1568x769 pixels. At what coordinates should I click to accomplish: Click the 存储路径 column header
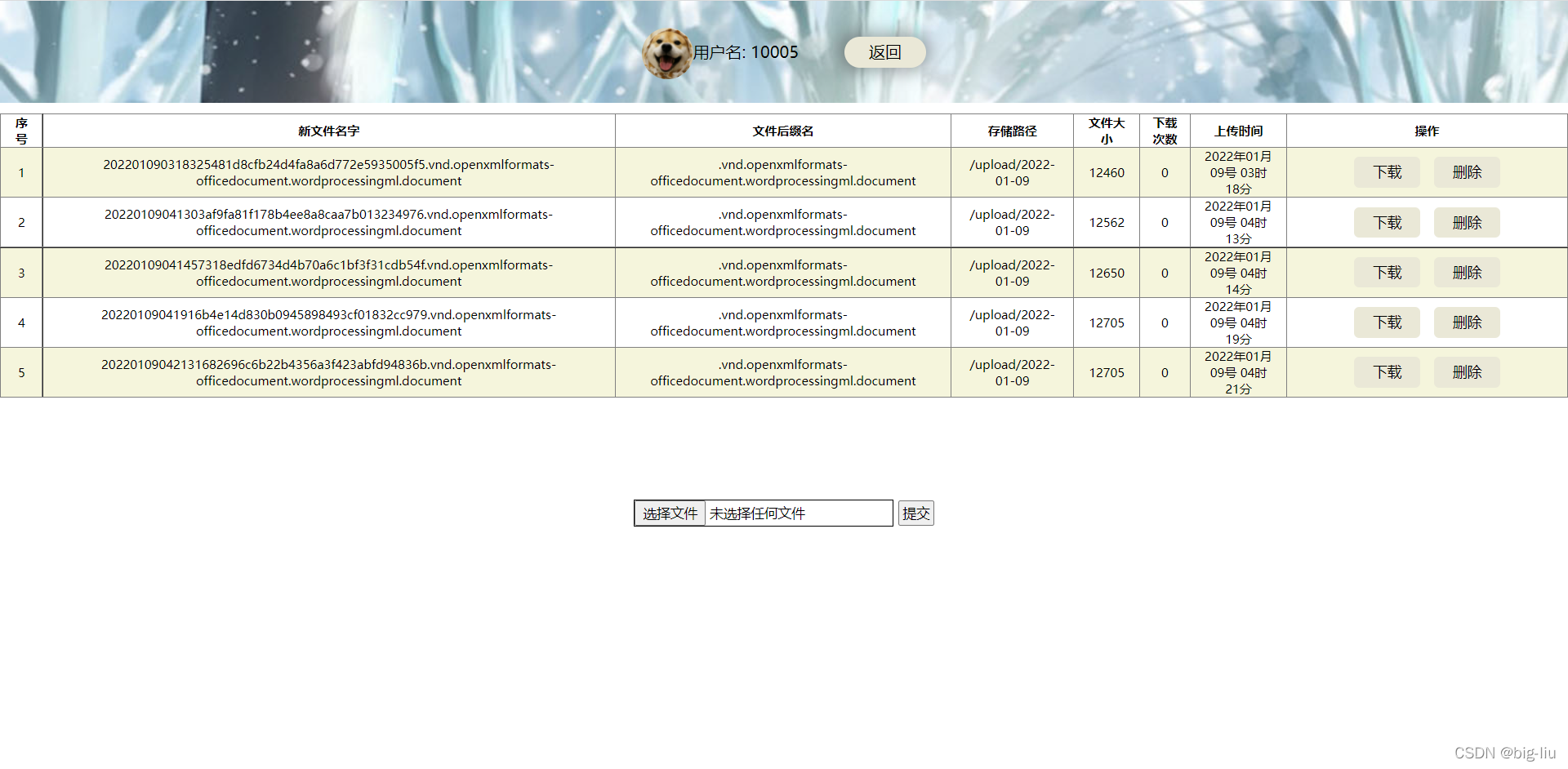[1012, 131]
